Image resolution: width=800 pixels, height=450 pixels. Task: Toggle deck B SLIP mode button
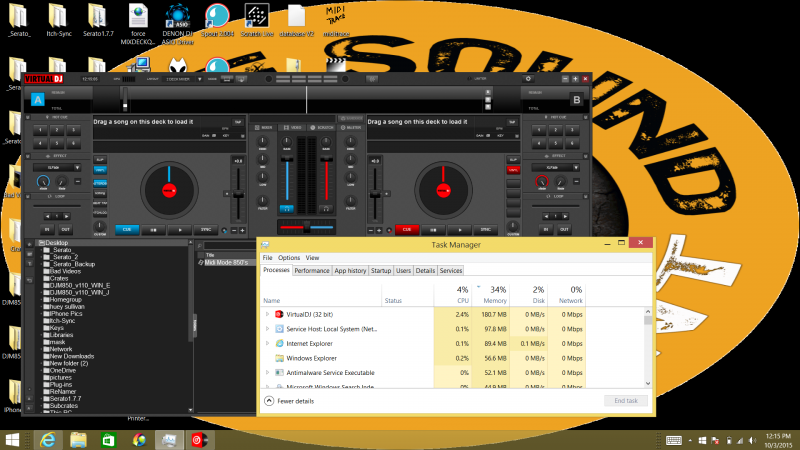click(x=513, y=160)
